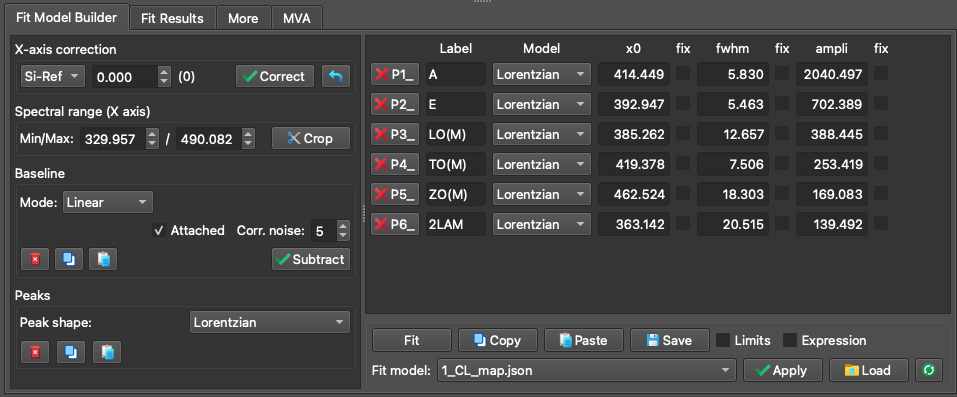This screenshot has width=957, height=397.
Task: Click the Max spectral range field 490.082
Action: 209,139
